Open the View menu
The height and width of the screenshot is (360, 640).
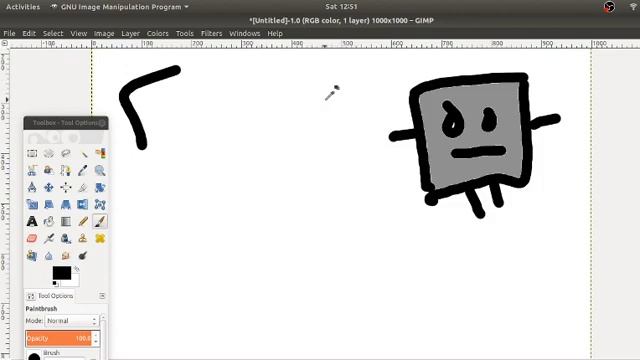[79, 33]
